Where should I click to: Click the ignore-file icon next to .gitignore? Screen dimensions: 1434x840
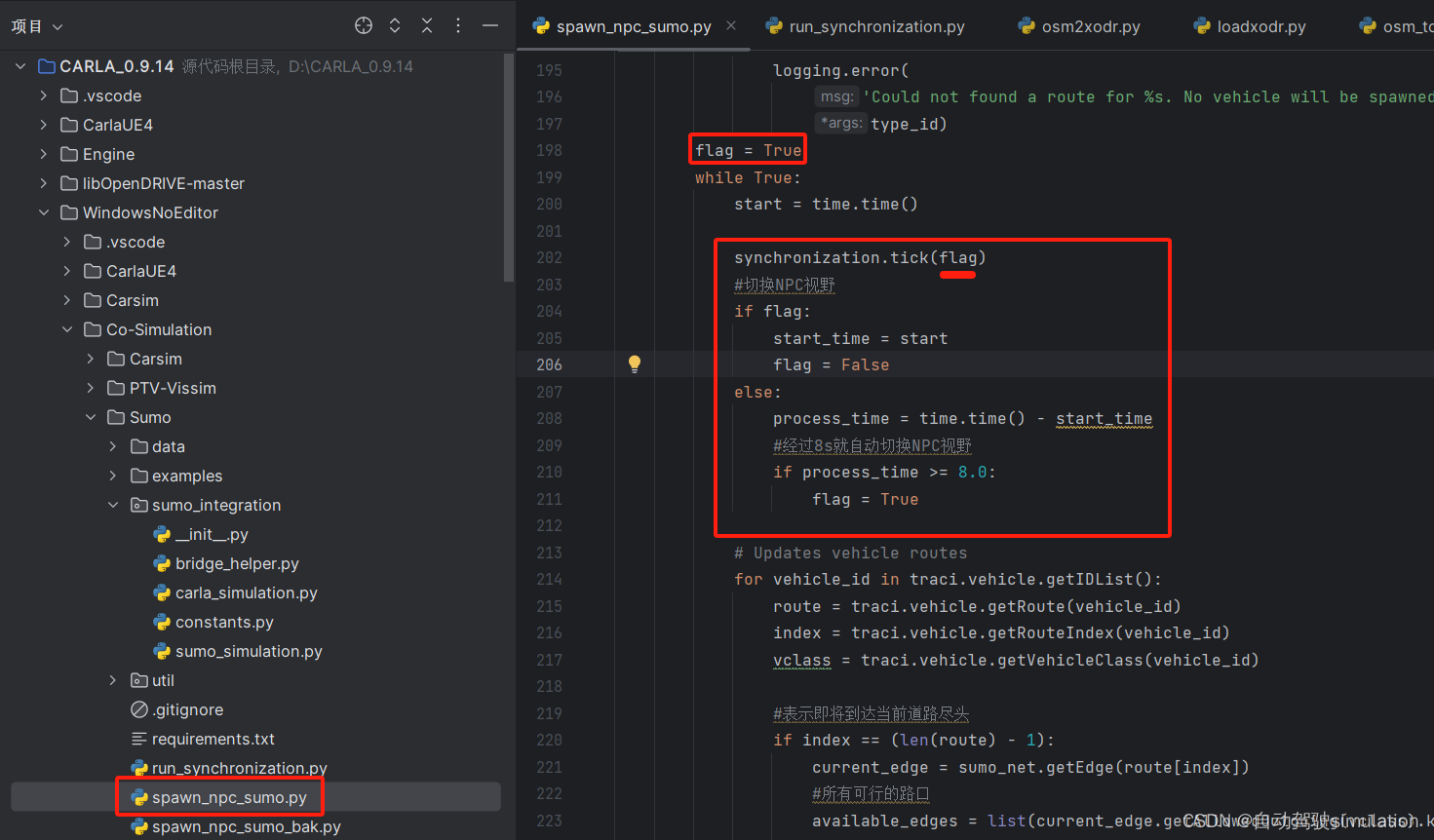pyautogui.click(x=139, y=709)
